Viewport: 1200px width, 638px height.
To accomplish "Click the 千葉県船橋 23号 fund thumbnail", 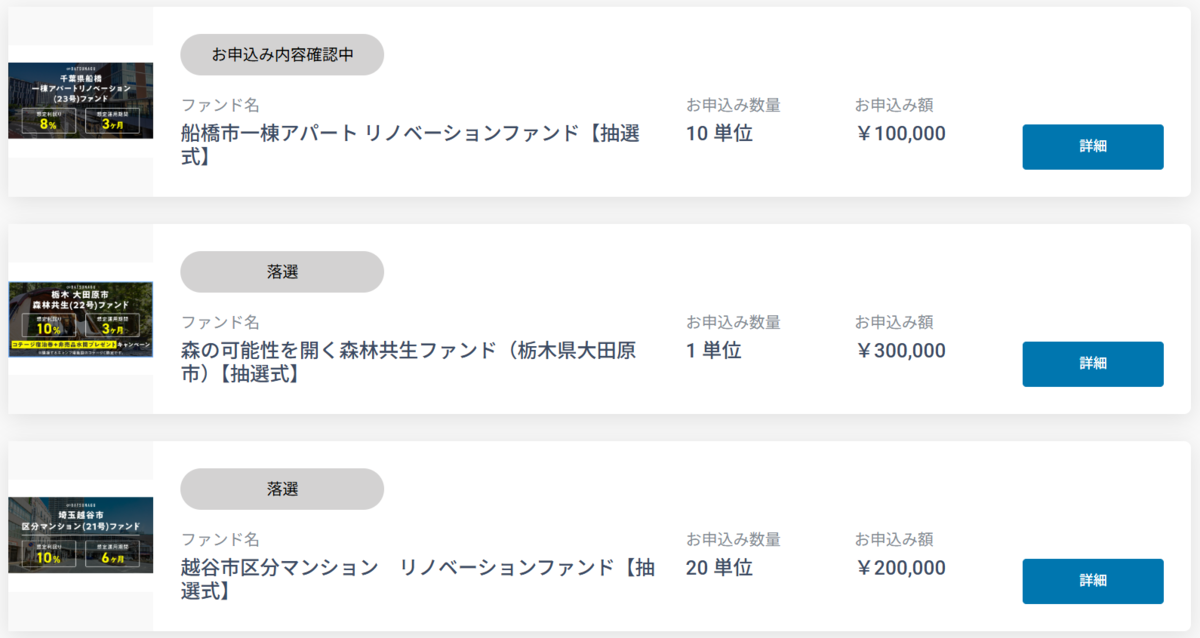I will pyautogui.click(x=81, y=101).
